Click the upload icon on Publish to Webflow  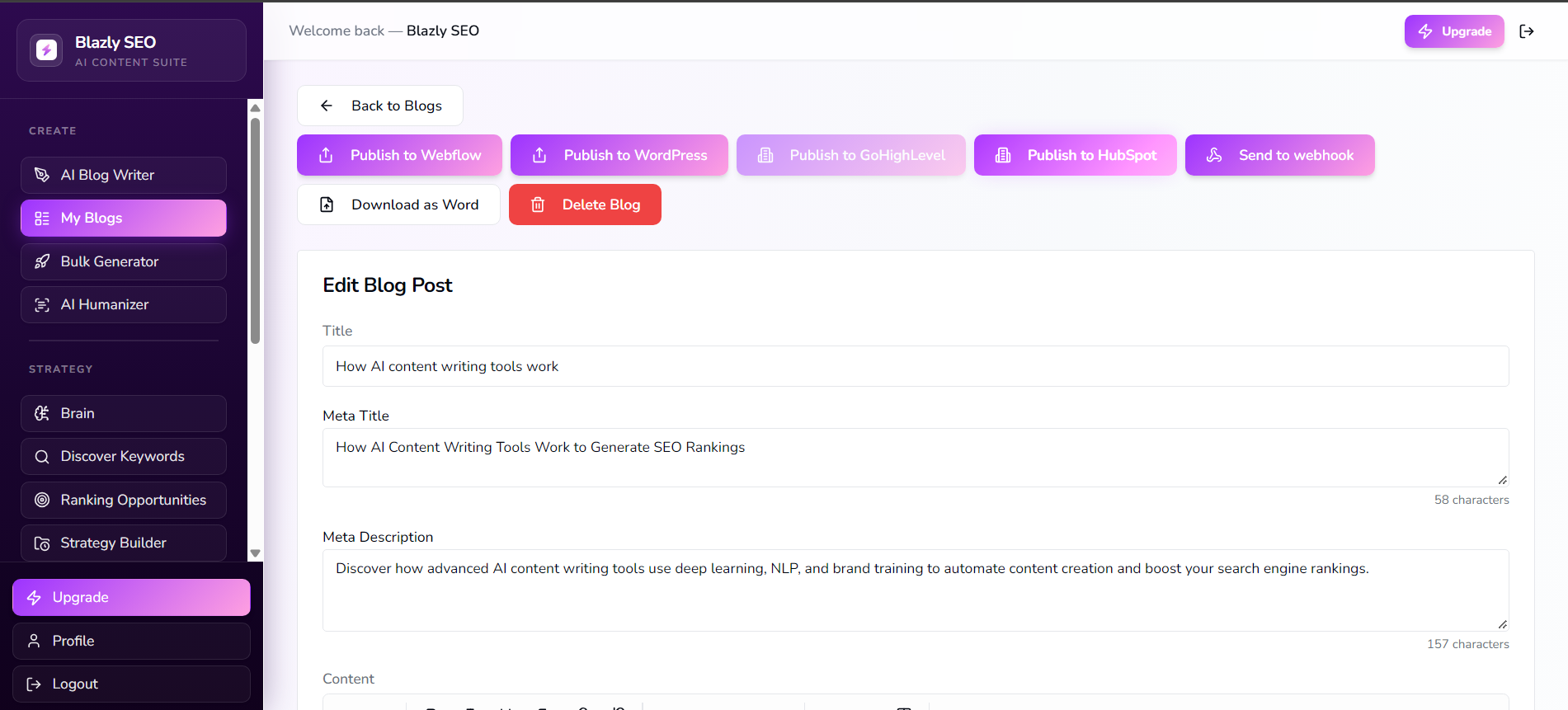[x=326, y=155]
